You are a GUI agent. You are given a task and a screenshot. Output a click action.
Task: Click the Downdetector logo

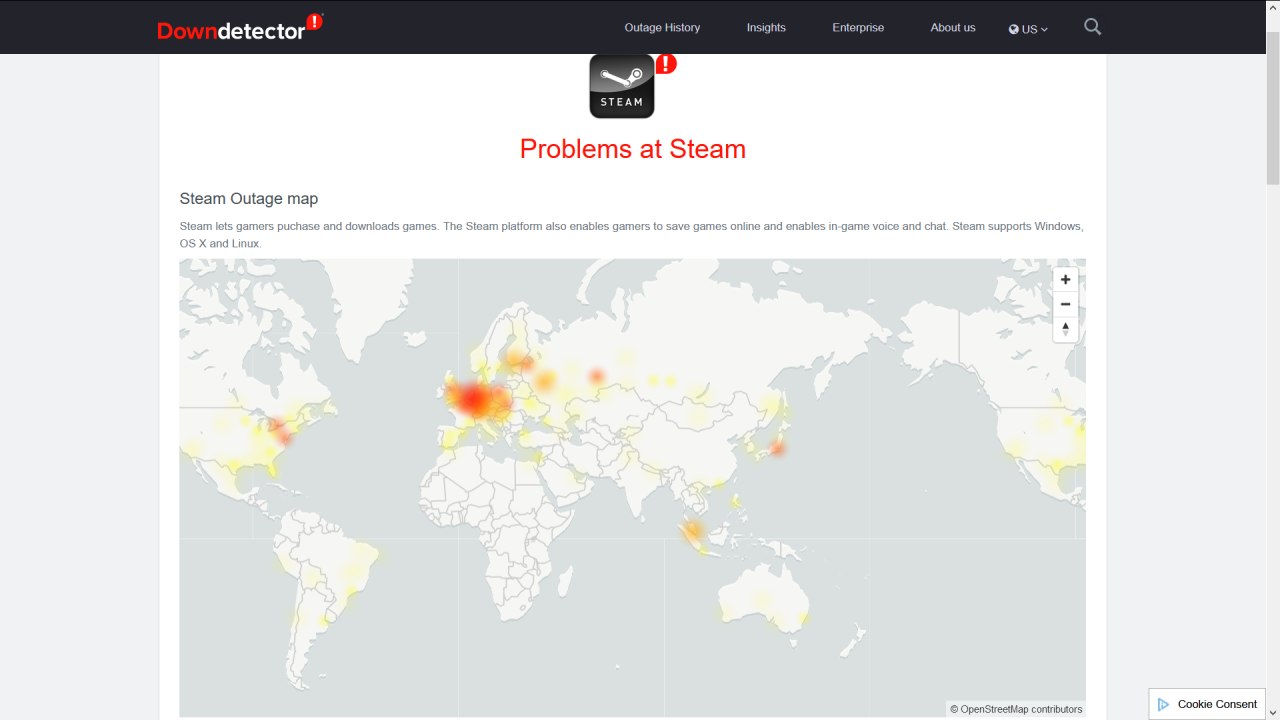coord(240,27)
